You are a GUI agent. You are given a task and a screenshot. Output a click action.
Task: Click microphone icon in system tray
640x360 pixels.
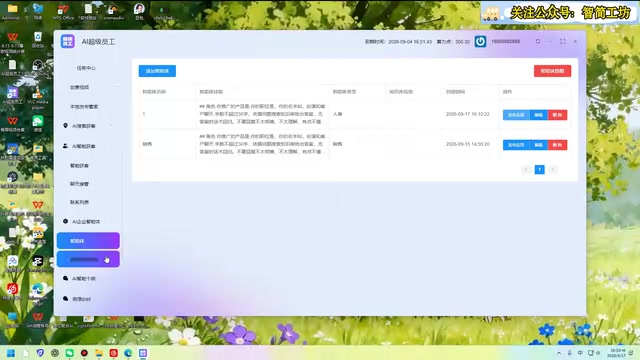coord(570,353)
